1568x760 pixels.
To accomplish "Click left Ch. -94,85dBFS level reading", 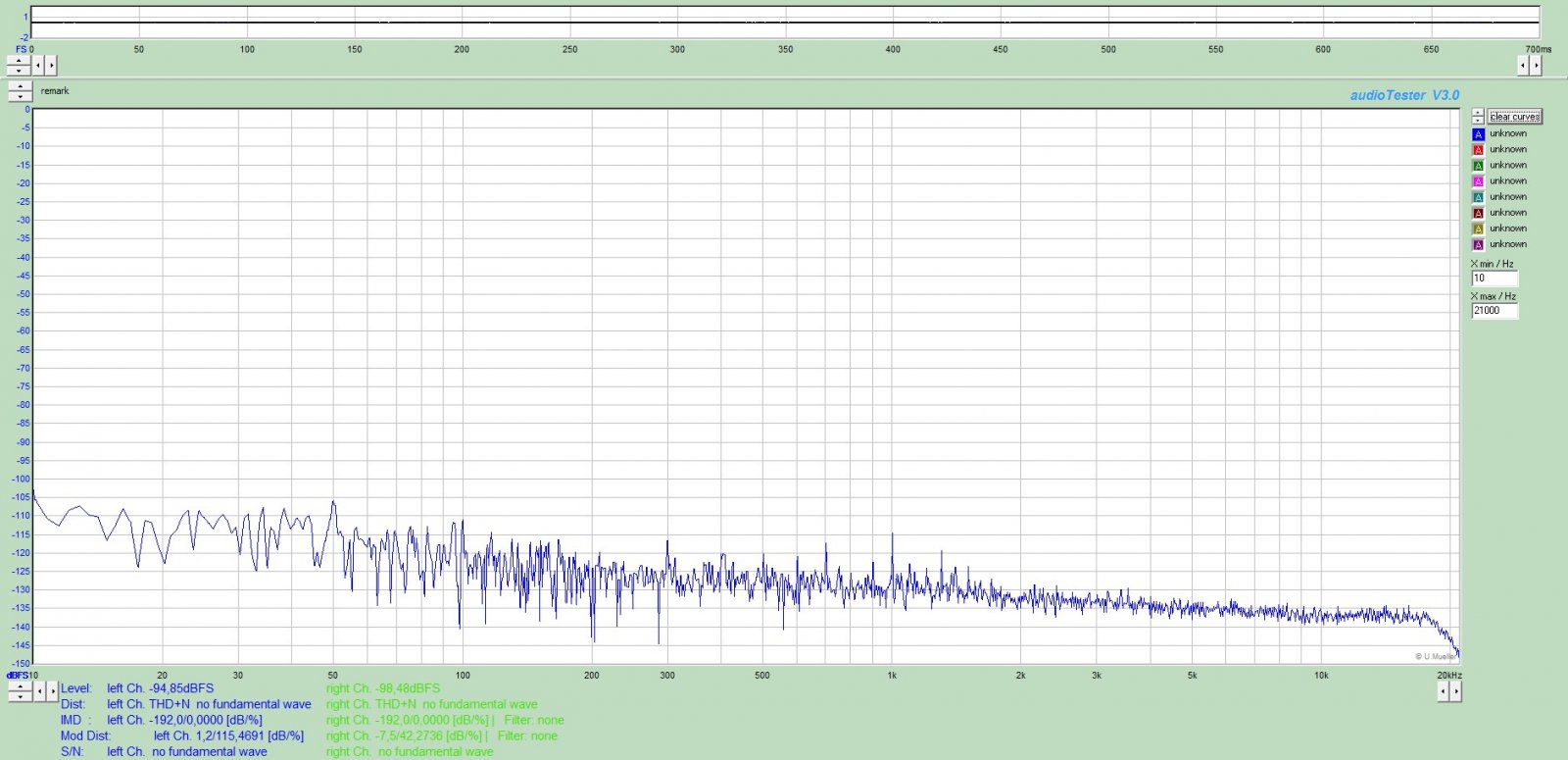I will click(161, 688).
